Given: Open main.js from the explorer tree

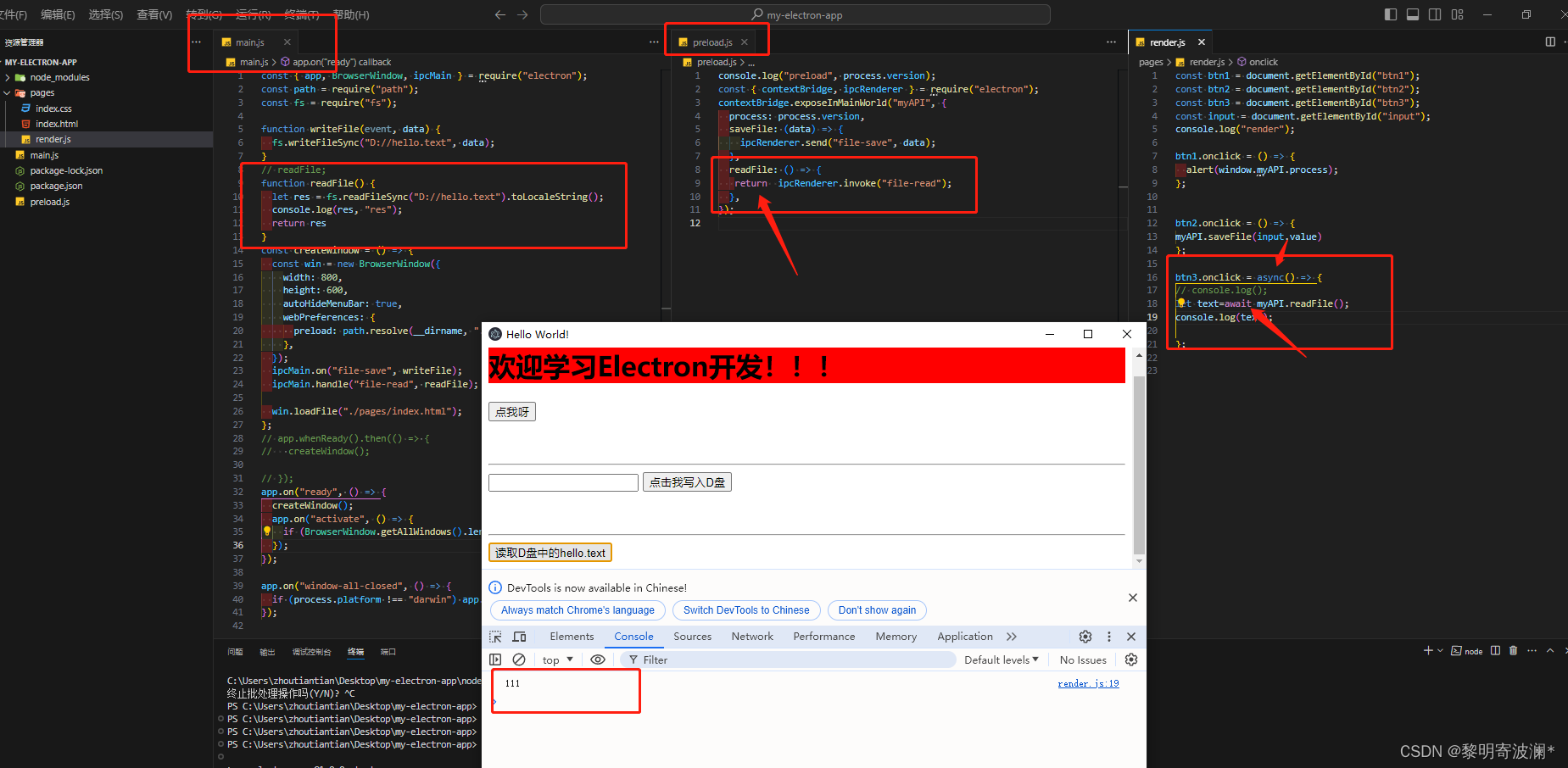Looking at the screenshot, I should (44, 155).
